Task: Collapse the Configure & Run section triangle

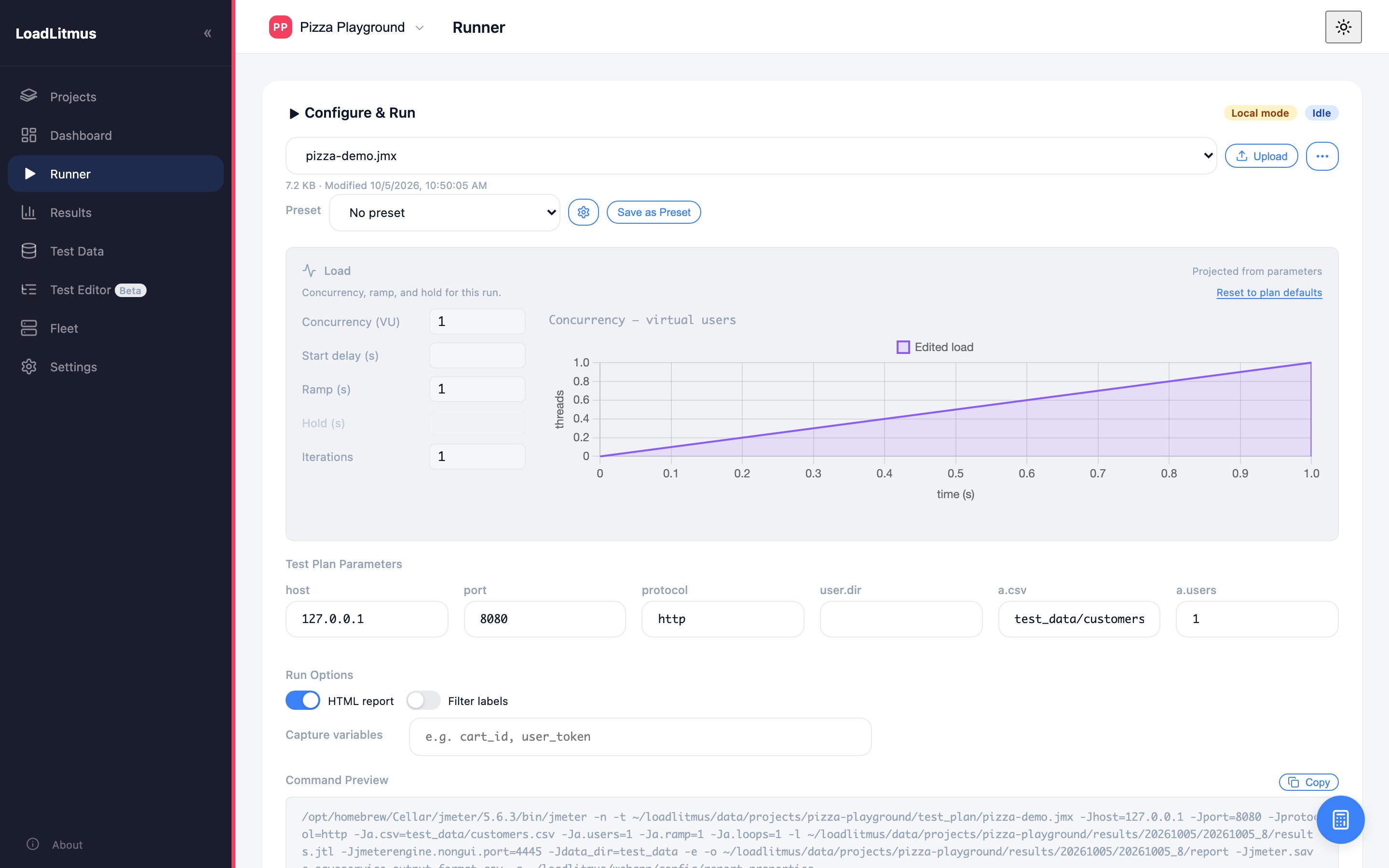Action: coord(294,113)
